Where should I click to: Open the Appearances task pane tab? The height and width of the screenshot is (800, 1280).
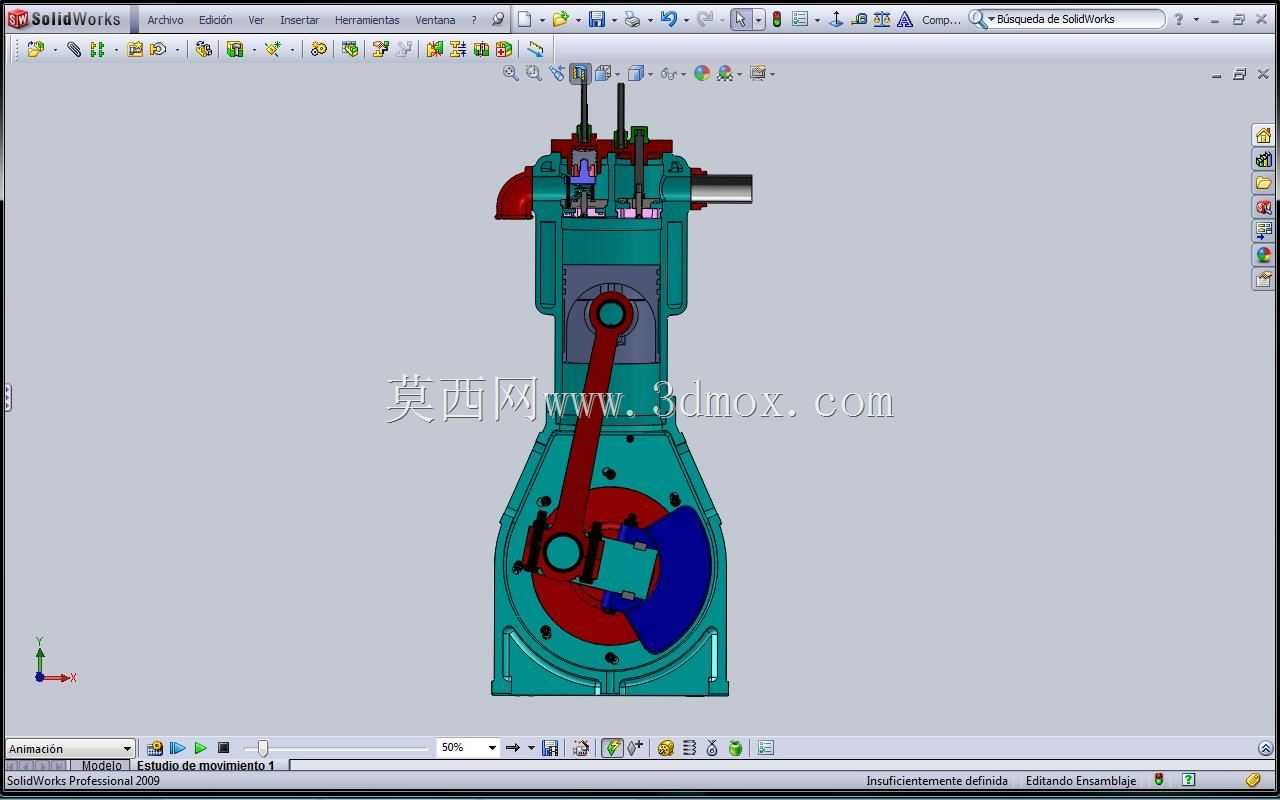point(1264,255)
